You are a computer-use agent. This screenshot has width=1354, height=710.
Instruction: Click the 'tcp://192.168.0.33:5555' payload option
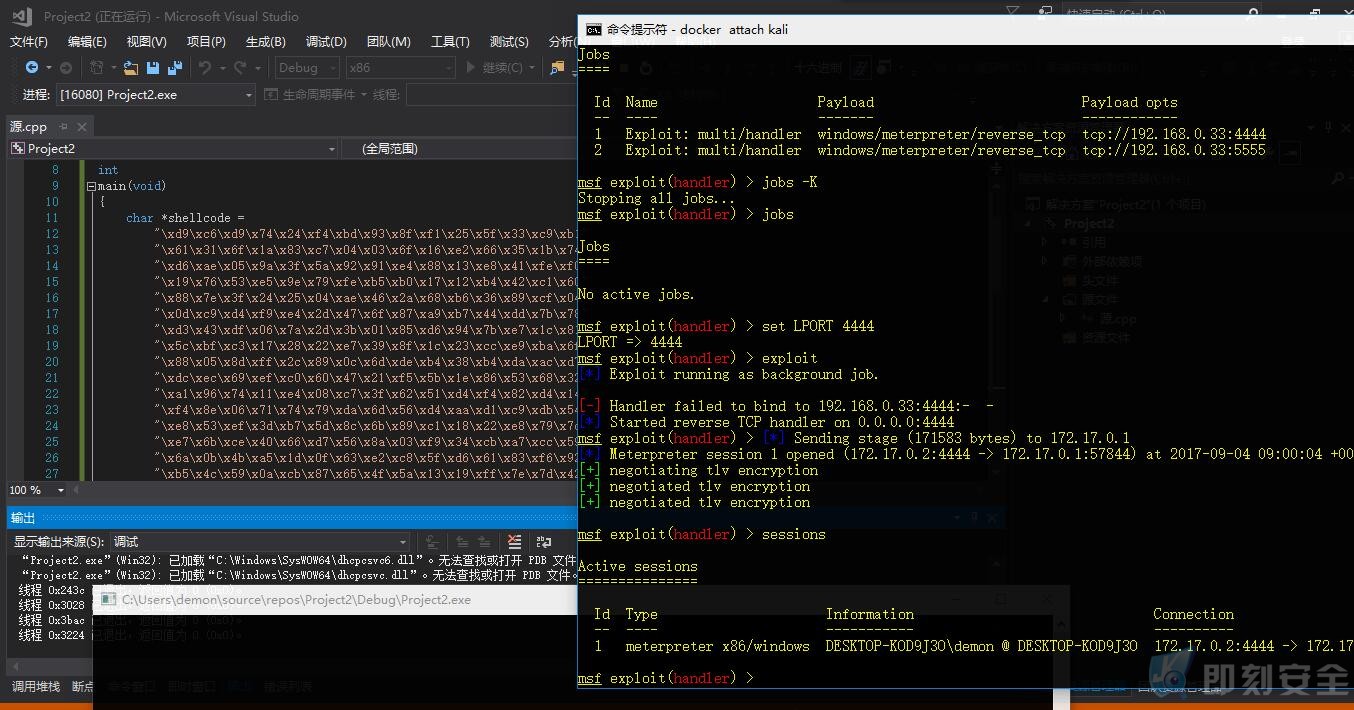point(1174,150)
